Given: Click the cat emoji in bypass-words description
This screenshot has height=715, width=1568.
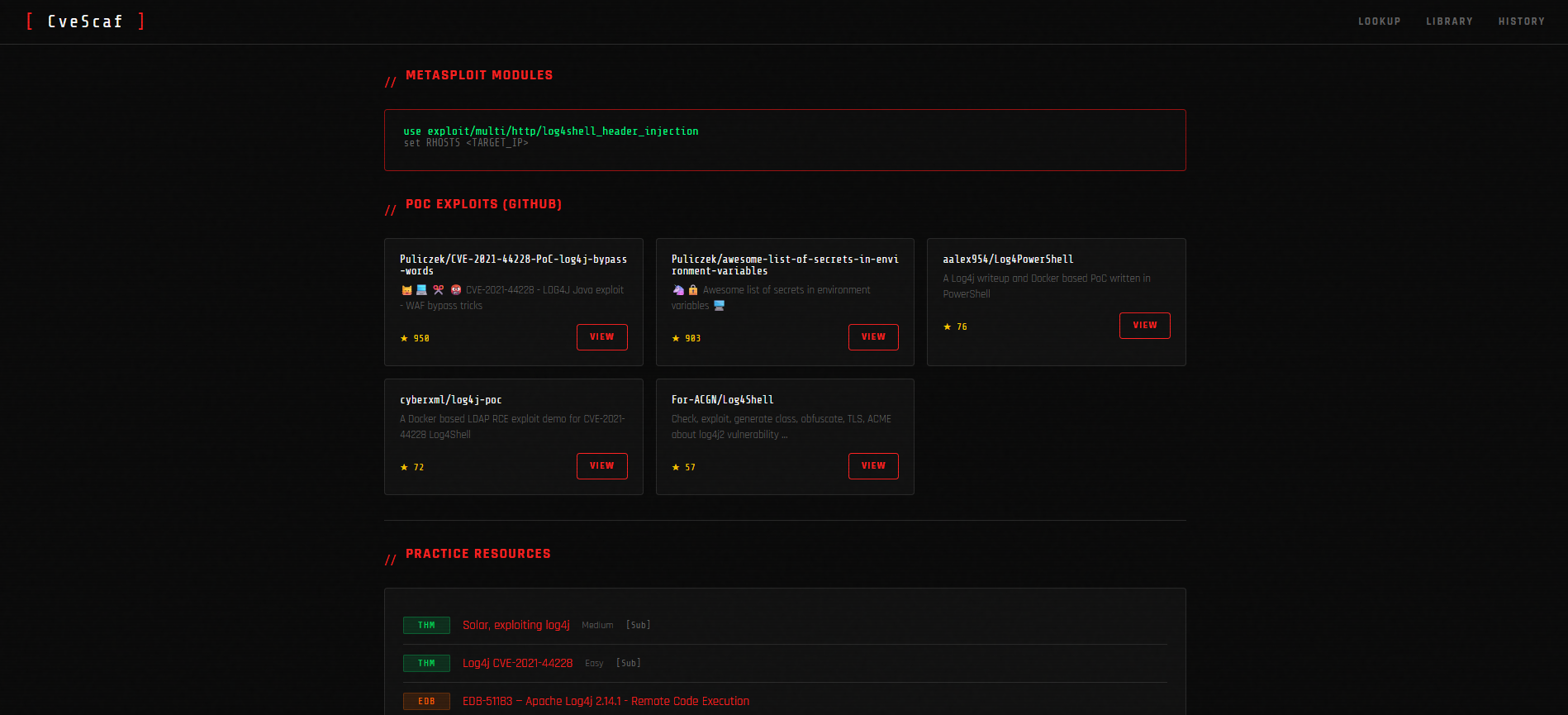Looking at the screenshot, I should [406, 290].
